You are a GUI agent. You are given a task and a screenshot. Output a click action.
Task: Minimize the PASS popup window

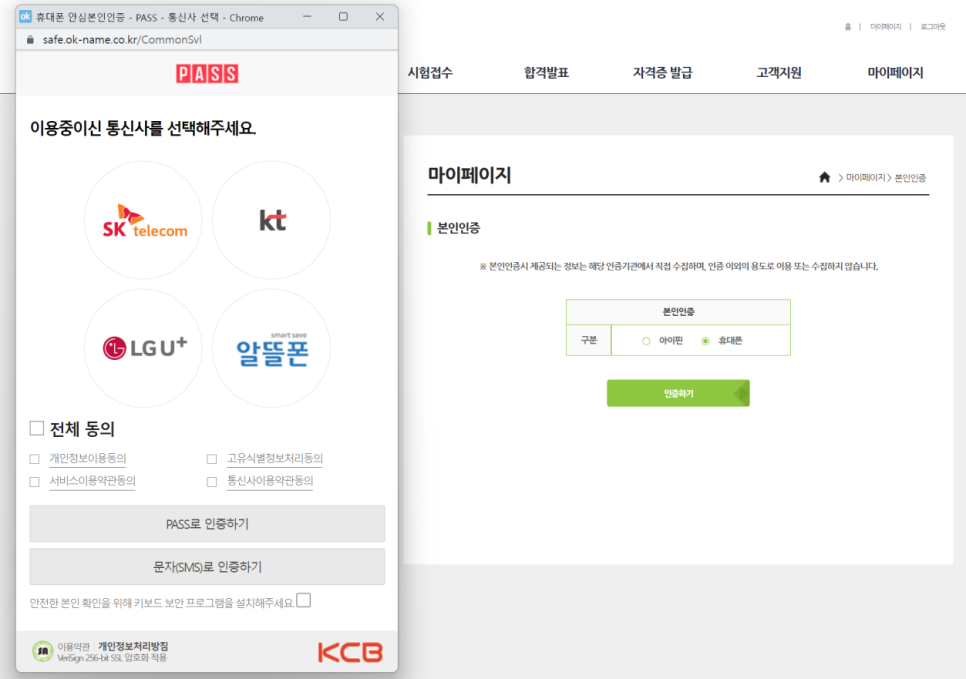[x=307, y=17]
